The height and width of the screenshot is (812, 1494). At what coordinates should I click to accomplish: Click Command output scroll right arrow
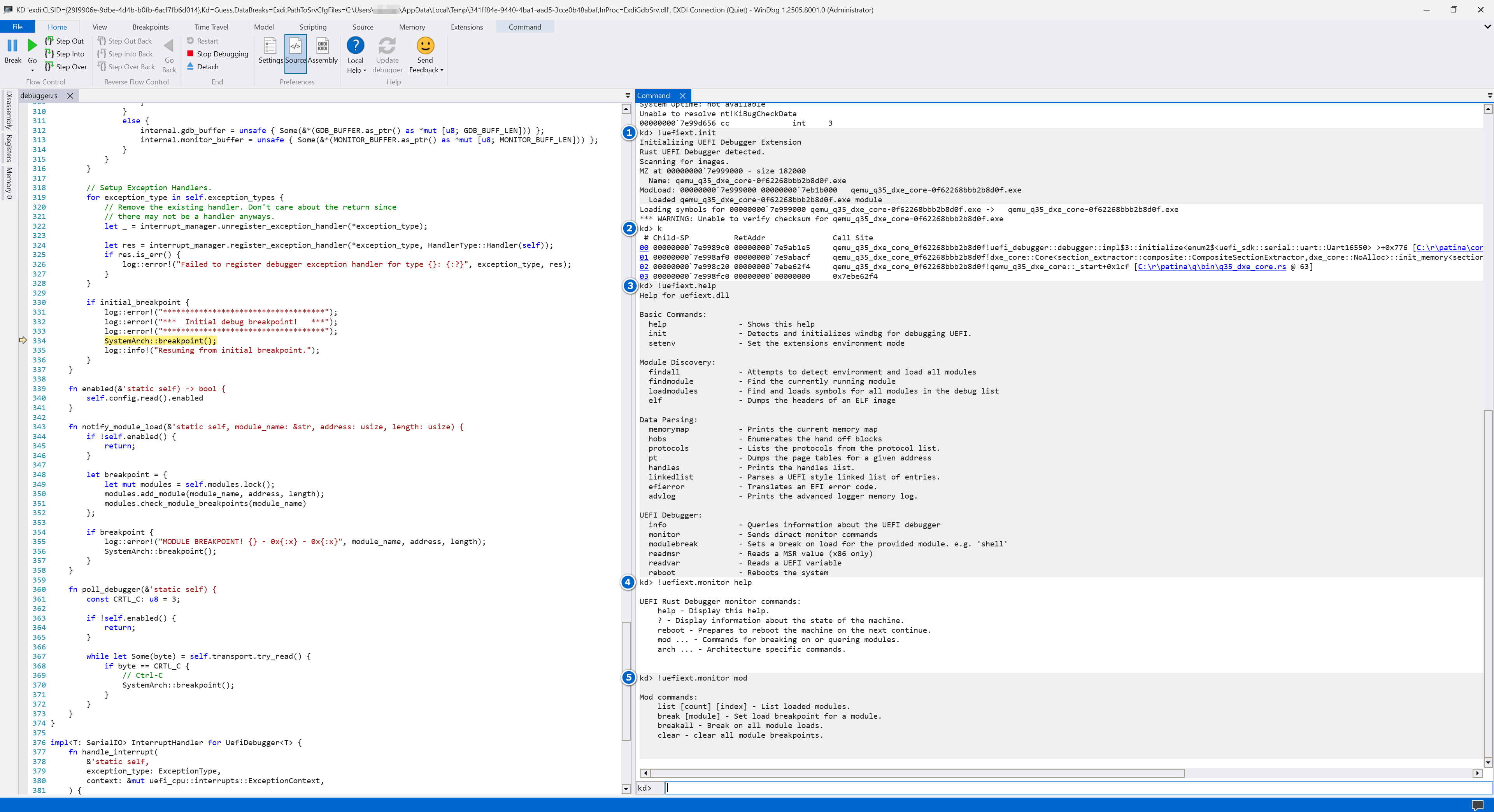click(x=1477, y=773)
